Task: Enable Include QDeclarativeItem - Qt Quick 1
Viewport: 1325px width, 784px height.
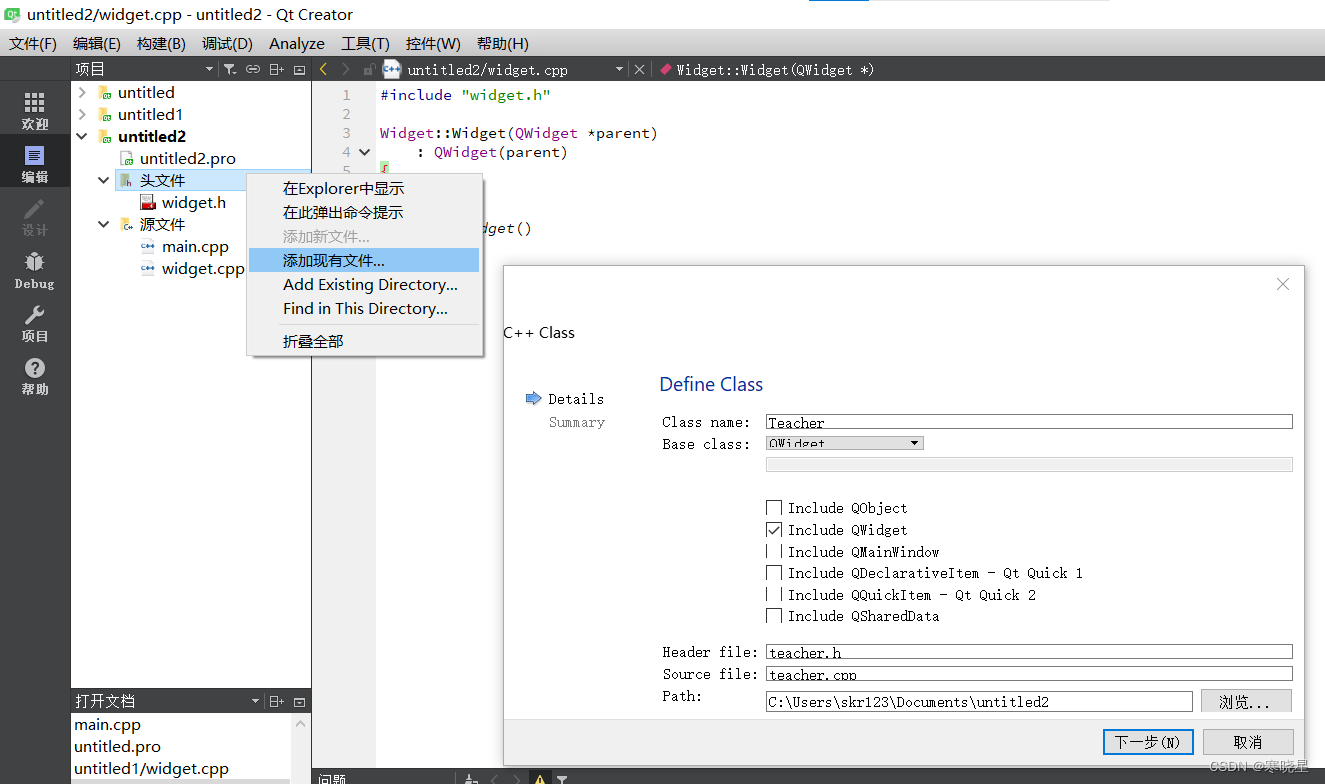Action: click(x=774, y=573)
